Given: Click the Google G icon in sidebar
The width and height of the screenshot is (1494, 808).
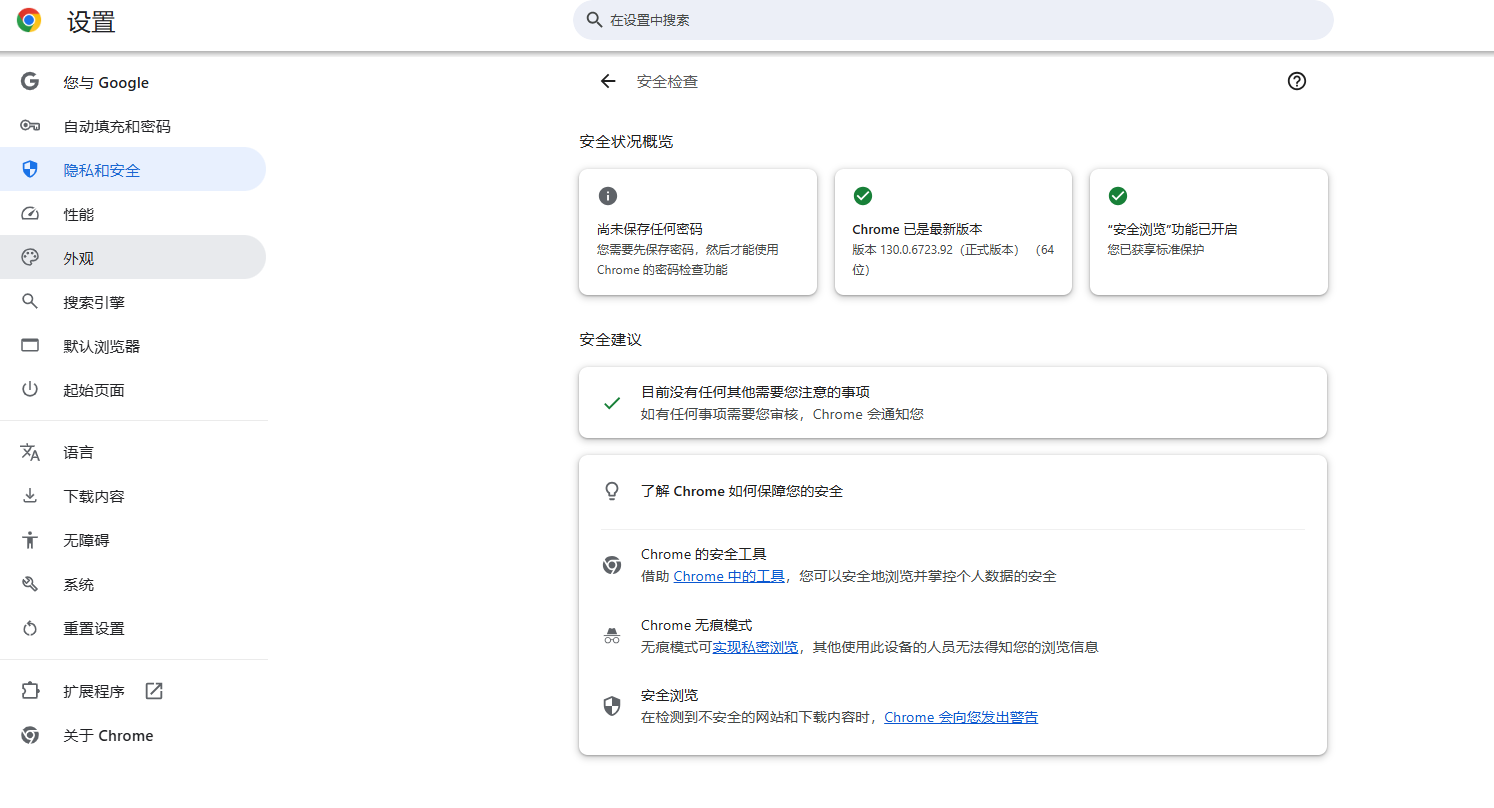Looking at the screenshot, I should click(30, 82).
